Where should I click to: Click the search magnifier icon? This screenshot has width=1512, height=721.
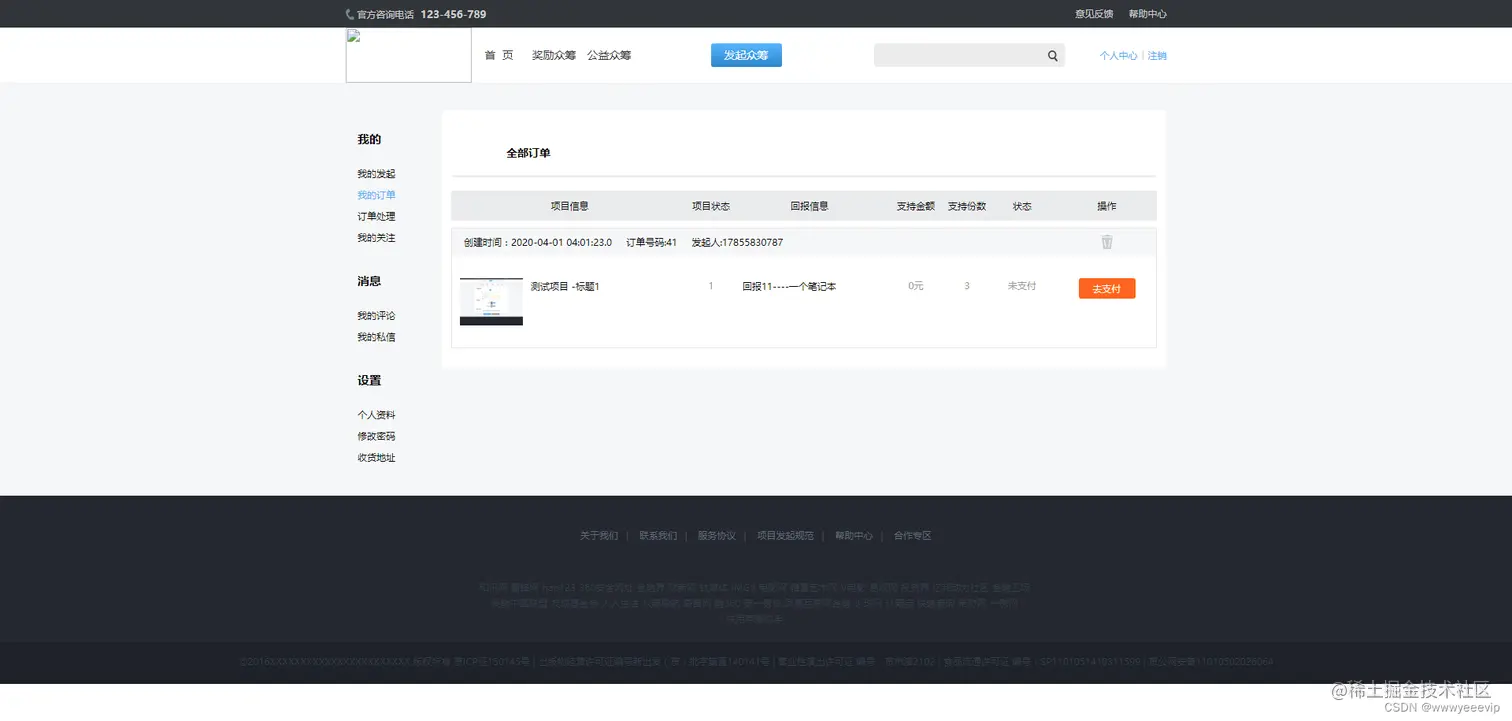click(1051, 55)
